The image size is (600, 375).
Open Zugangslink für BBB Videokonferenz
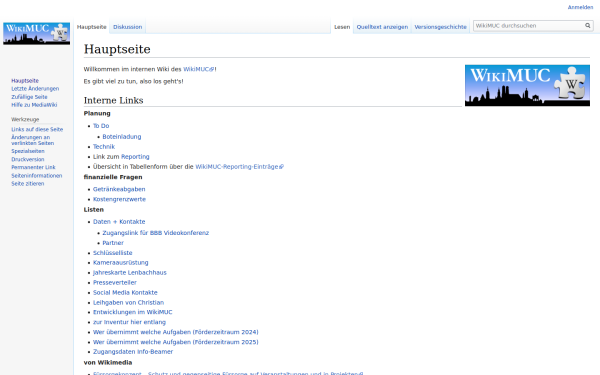click(x=156, y=233)
